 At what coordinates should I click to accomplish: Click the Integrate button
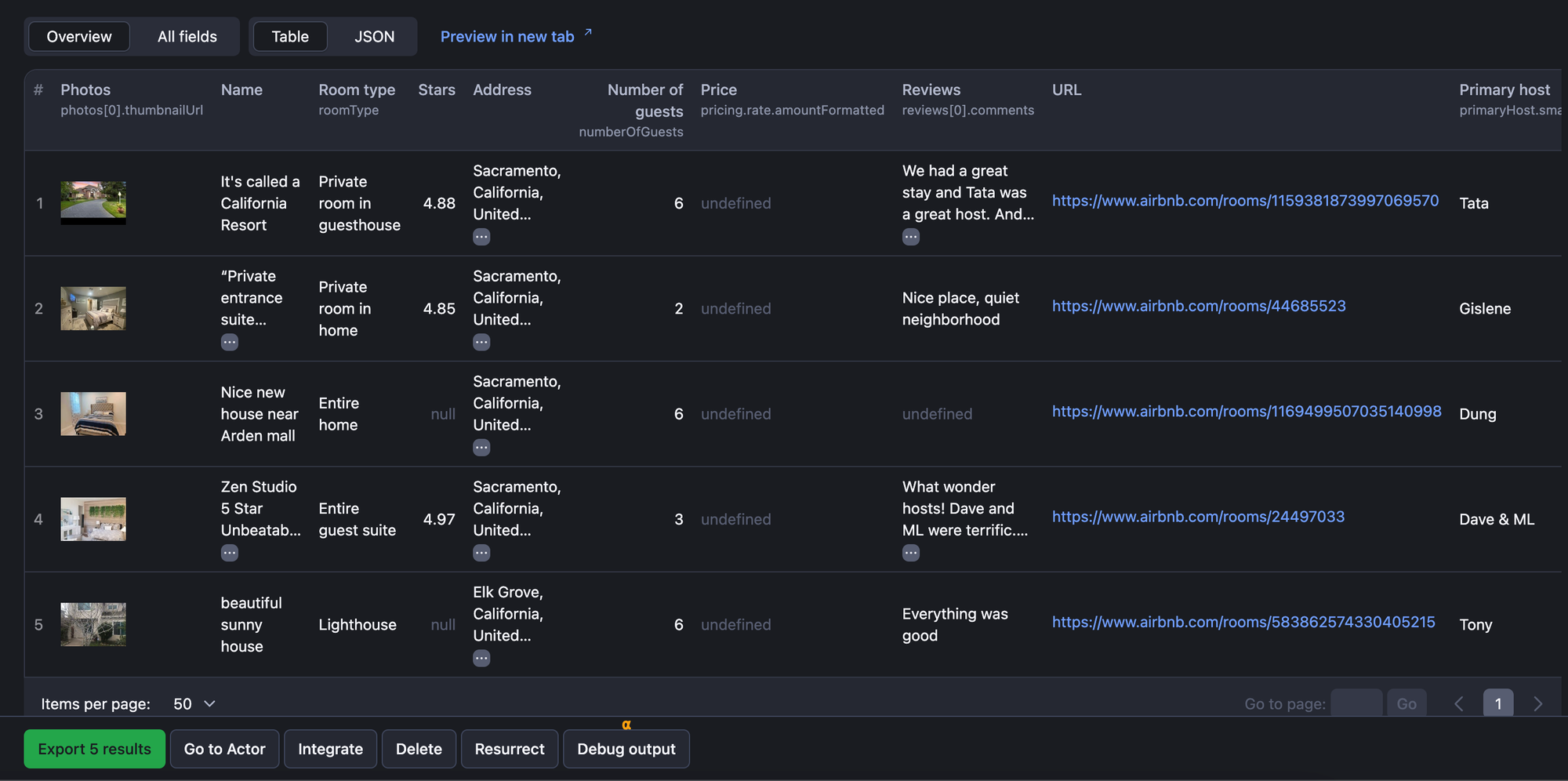click(x=330, y=749)
